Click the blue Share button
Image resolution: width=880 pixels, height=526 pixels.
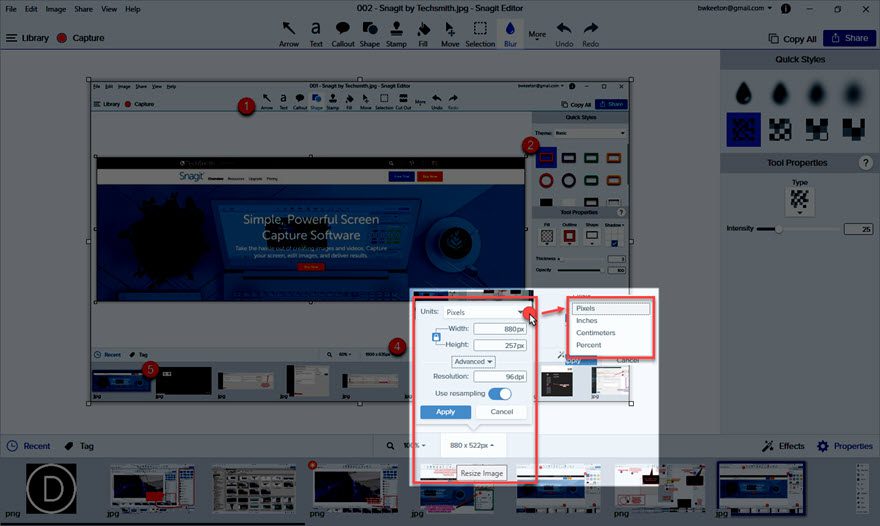[850, 38]
